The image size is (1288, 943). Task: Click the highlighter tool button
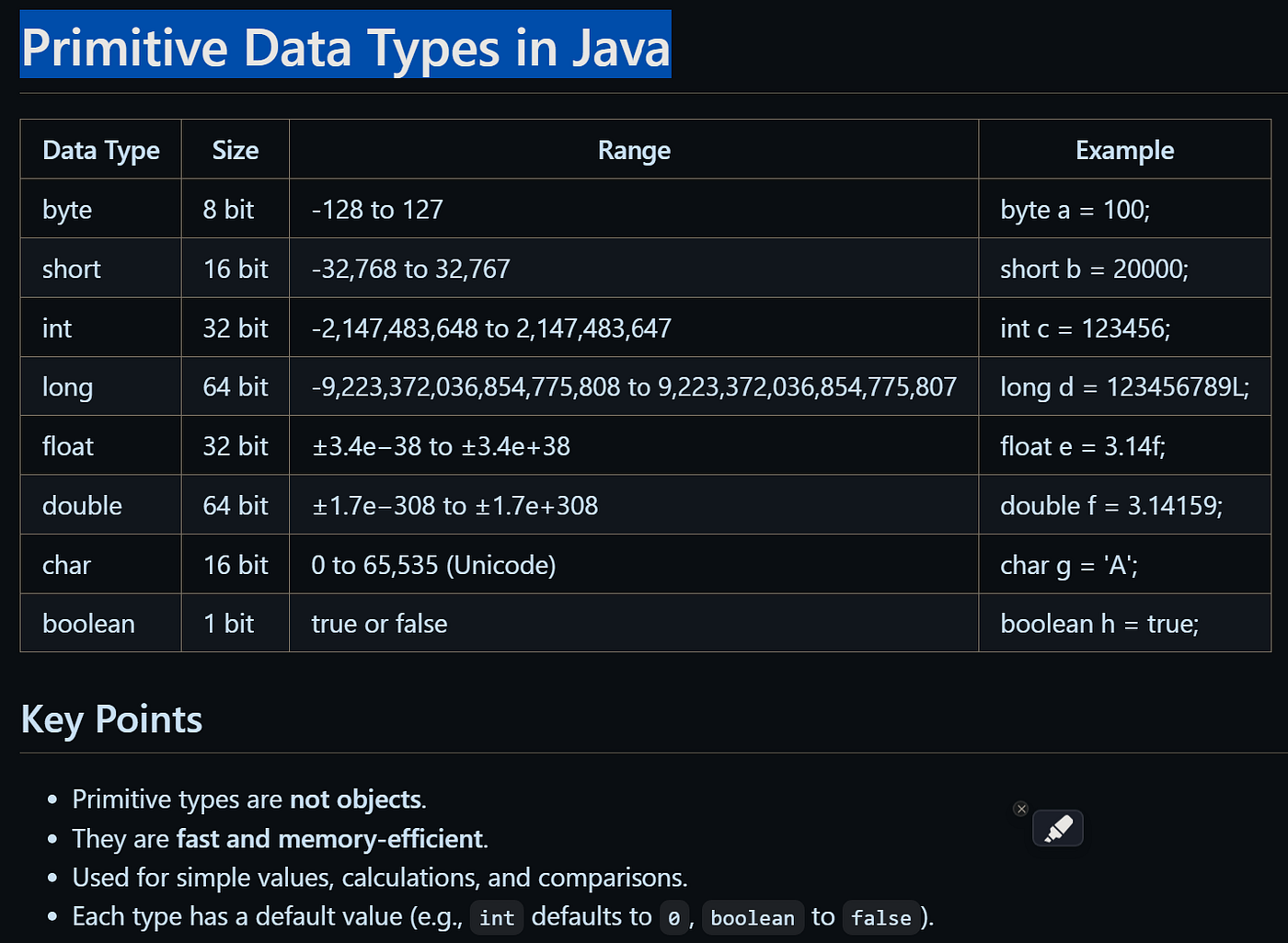[1057, 828]
